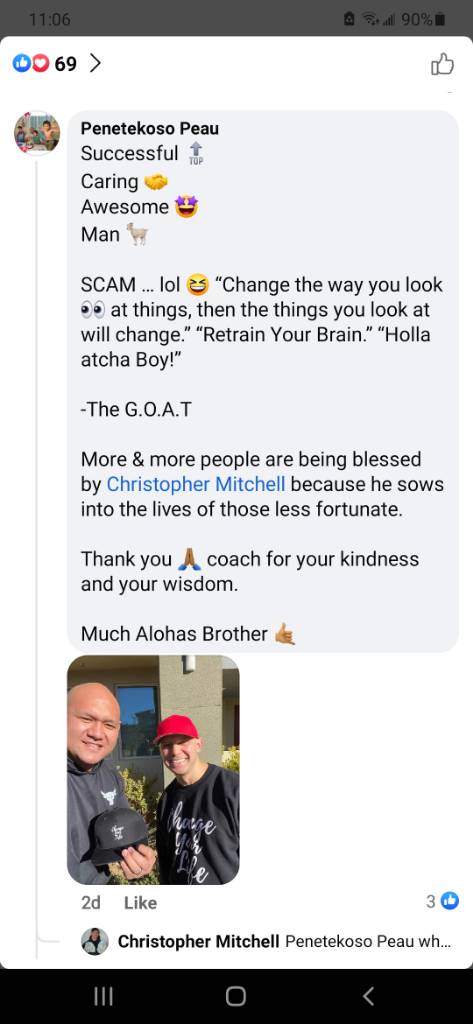The width and height of the screenshot is (473, 1024).
Task: Open the 3 likes reaction count
Action: 442,901
